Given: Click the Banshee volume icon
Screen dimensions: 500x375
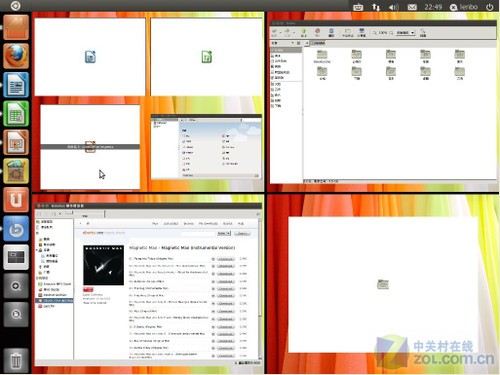Looking at the screenshot, I should pos(258,214).
